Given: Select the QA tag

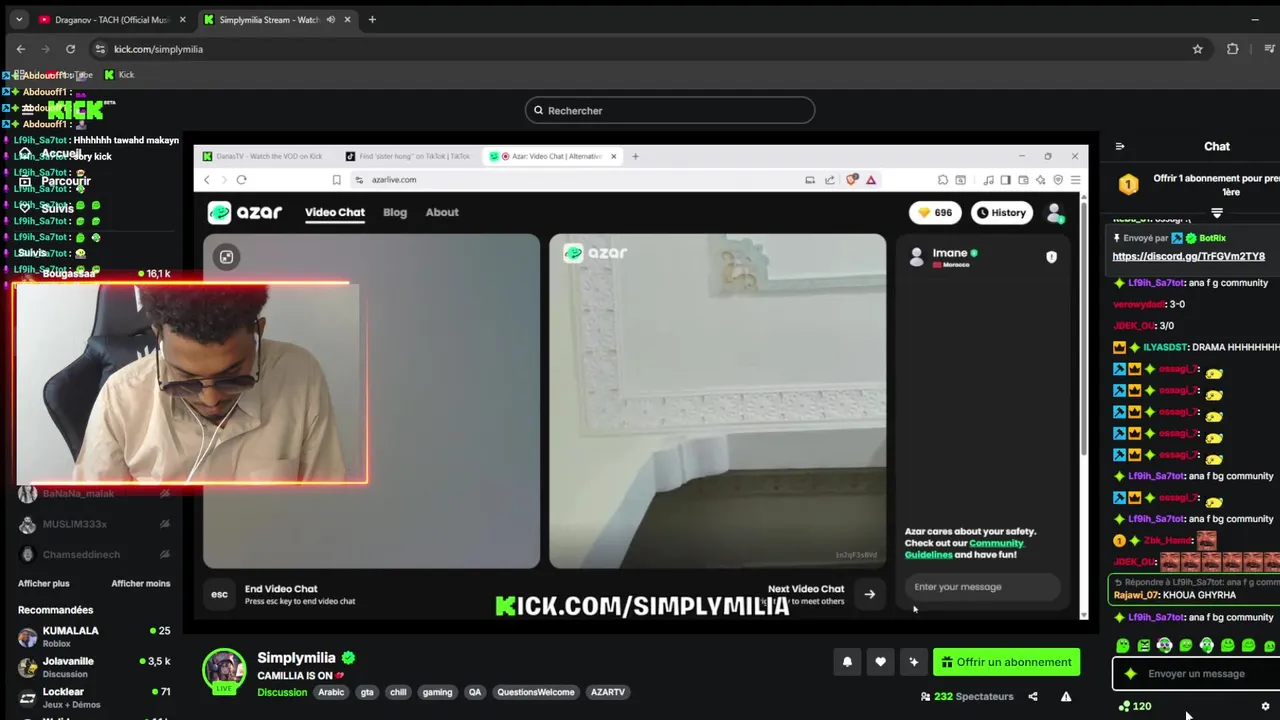Looking at the screenshot, I should pos(475,692).
